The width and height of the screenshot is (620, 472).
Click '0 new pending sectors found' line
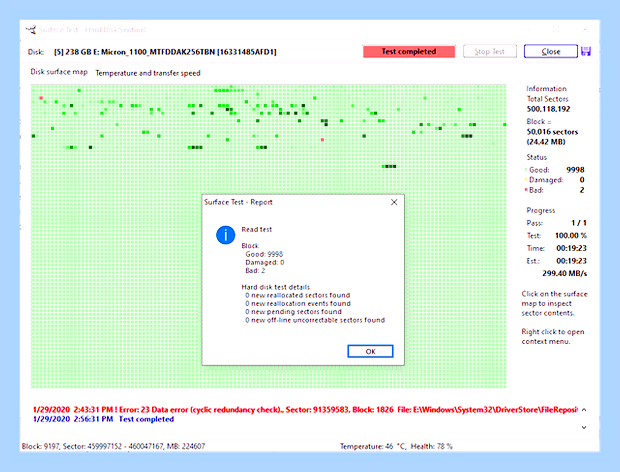(x=293, y=312)
